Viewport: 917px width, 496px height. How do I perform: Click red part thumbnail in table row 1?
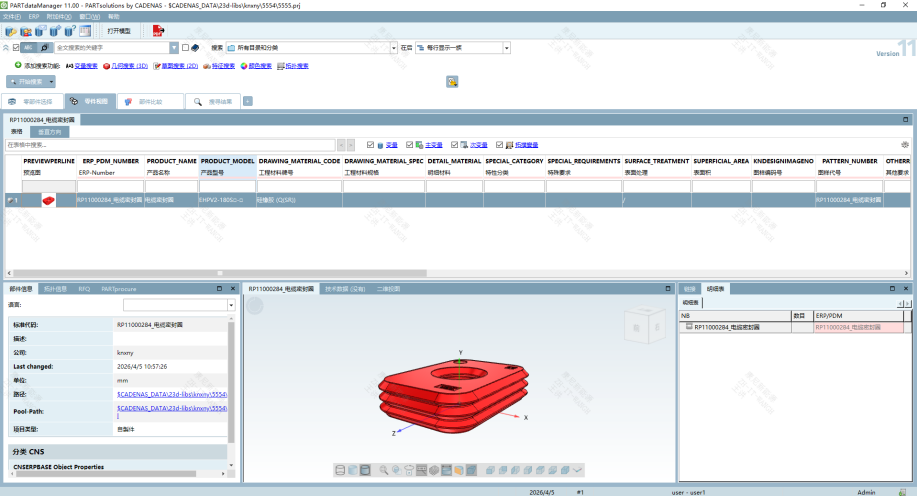[49, 200]
